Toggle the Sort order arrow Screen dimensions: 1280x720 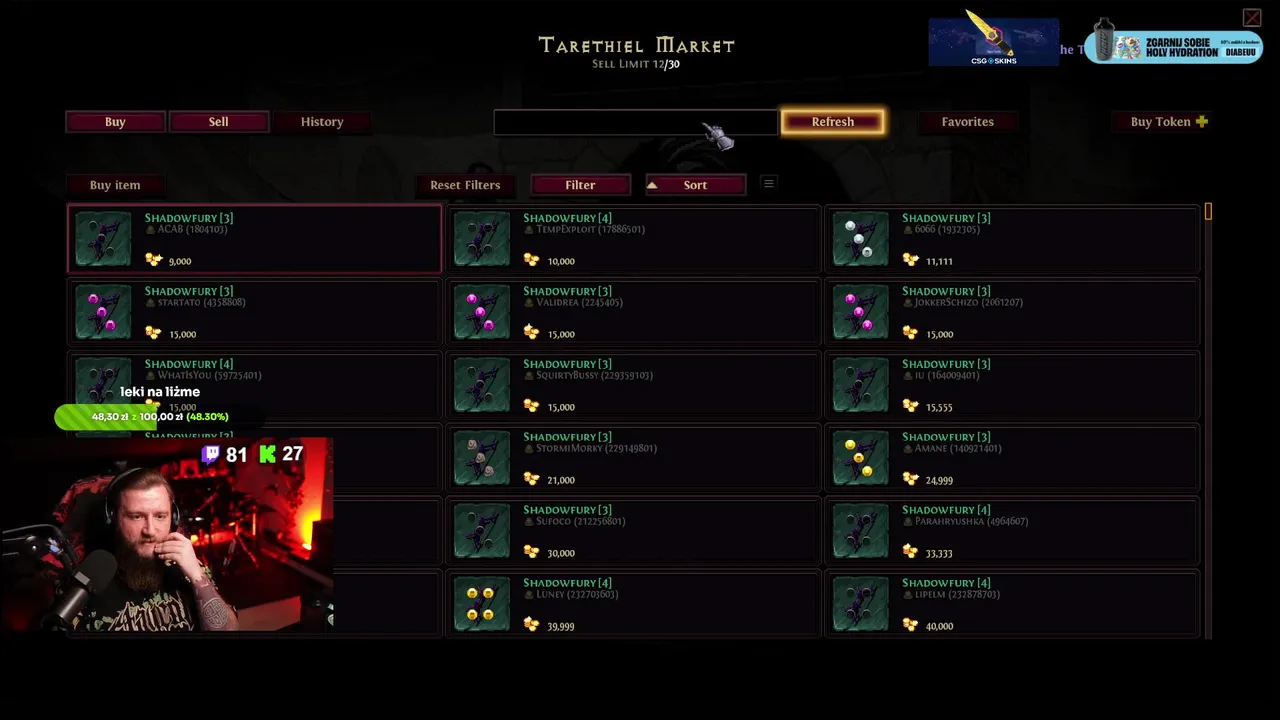(652, 185)
